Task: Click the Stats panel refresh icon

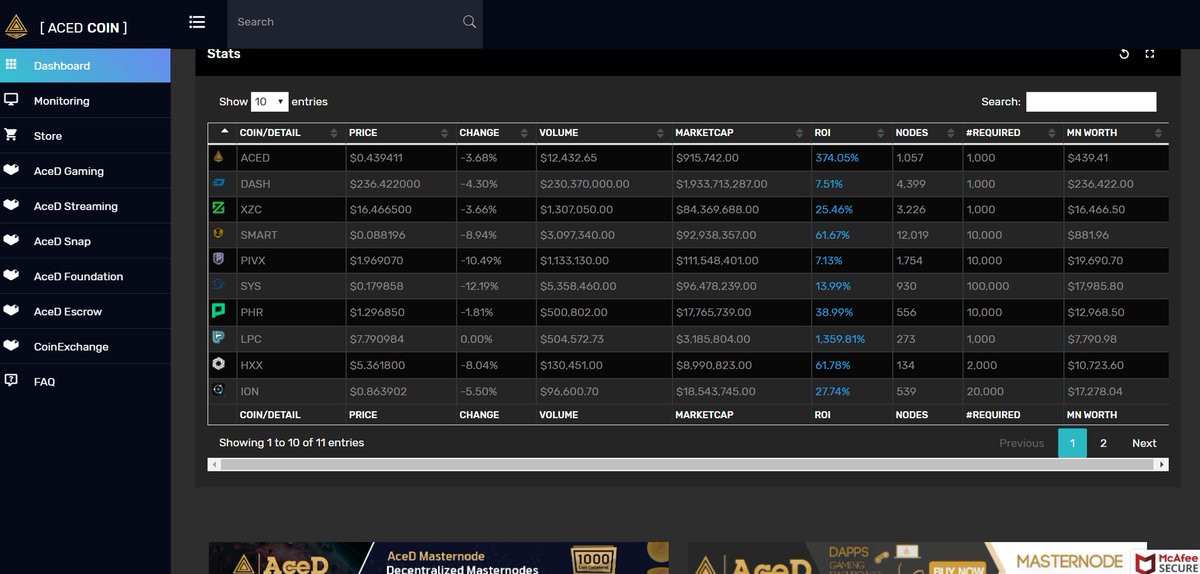Action: point(1124,54)
